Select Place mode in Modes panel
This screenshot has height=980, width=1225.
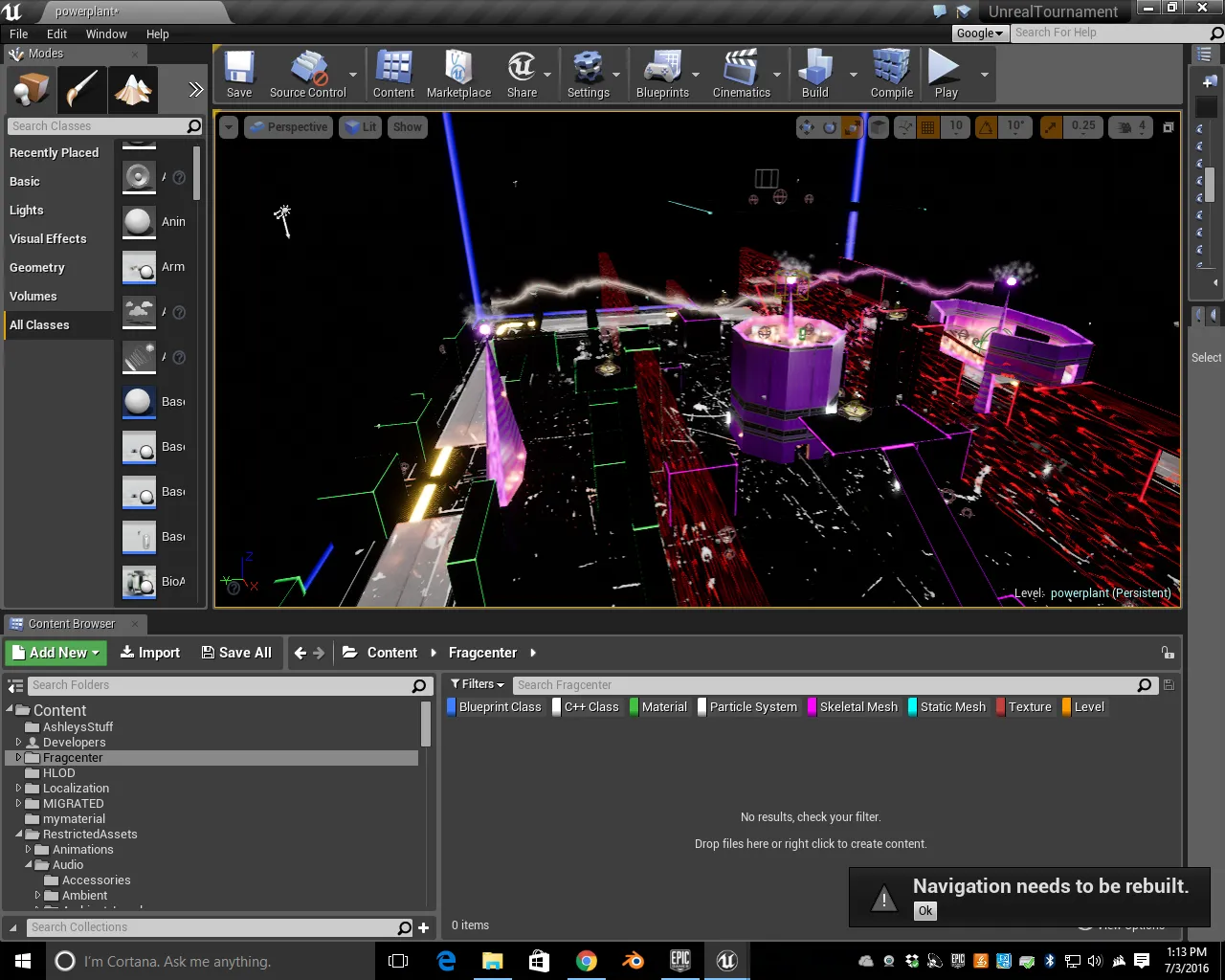pyautogui.click(x=31, y=90)
